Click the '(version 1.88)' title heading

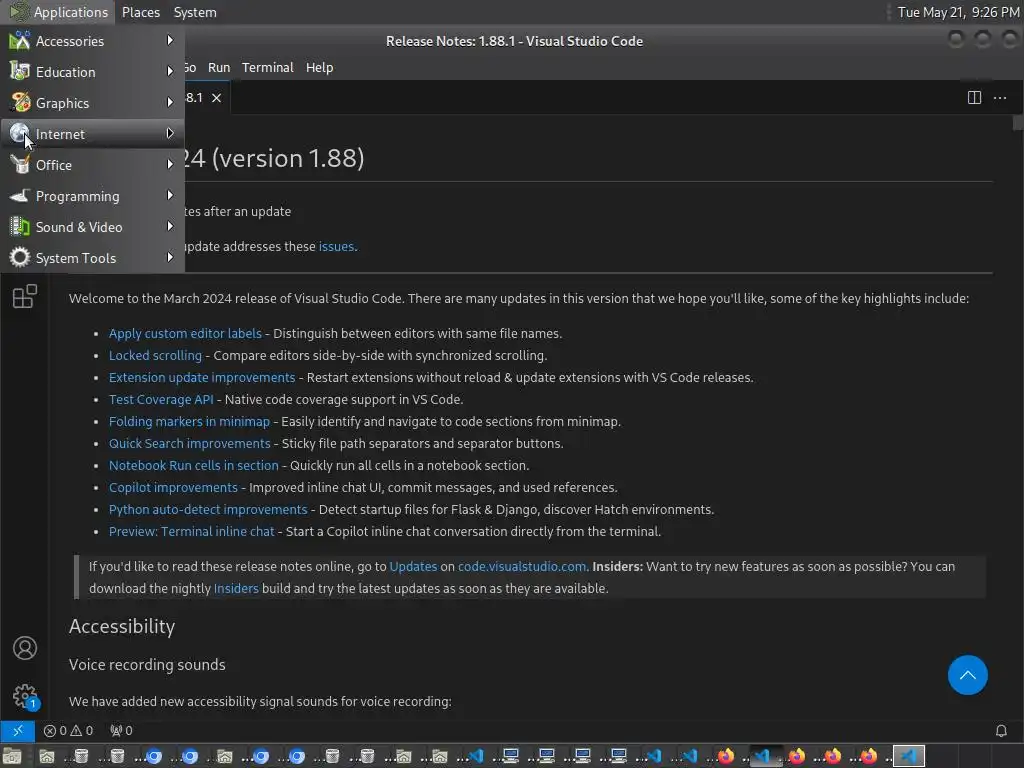tap(287, 157)
